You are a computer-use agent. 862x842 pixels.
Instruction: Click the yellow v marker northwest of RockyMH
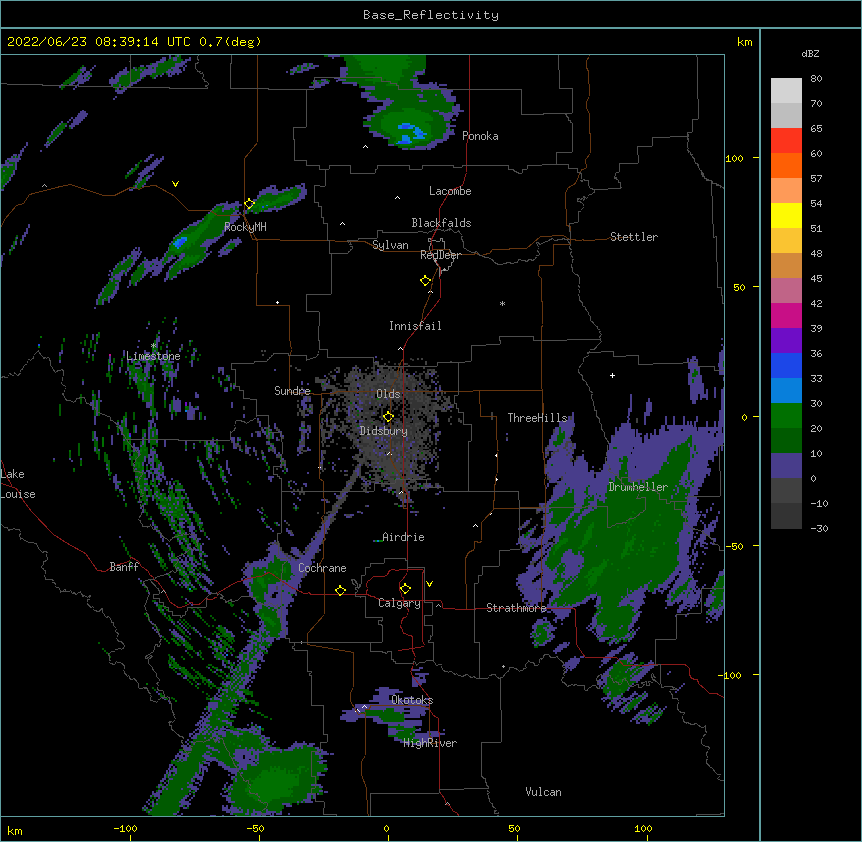click(175, 184)
